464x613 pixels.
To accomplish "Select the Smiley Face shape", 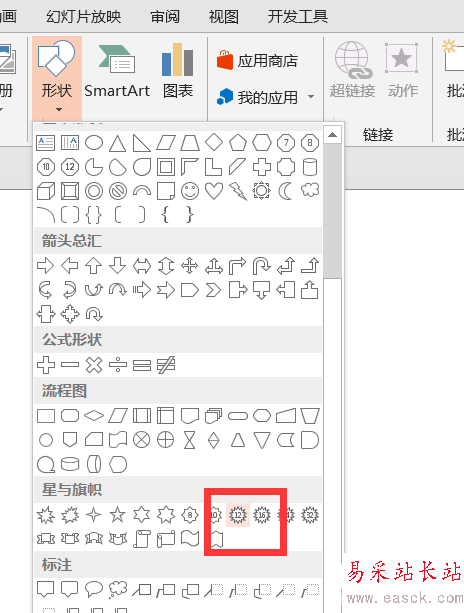I will coord(190,191).
